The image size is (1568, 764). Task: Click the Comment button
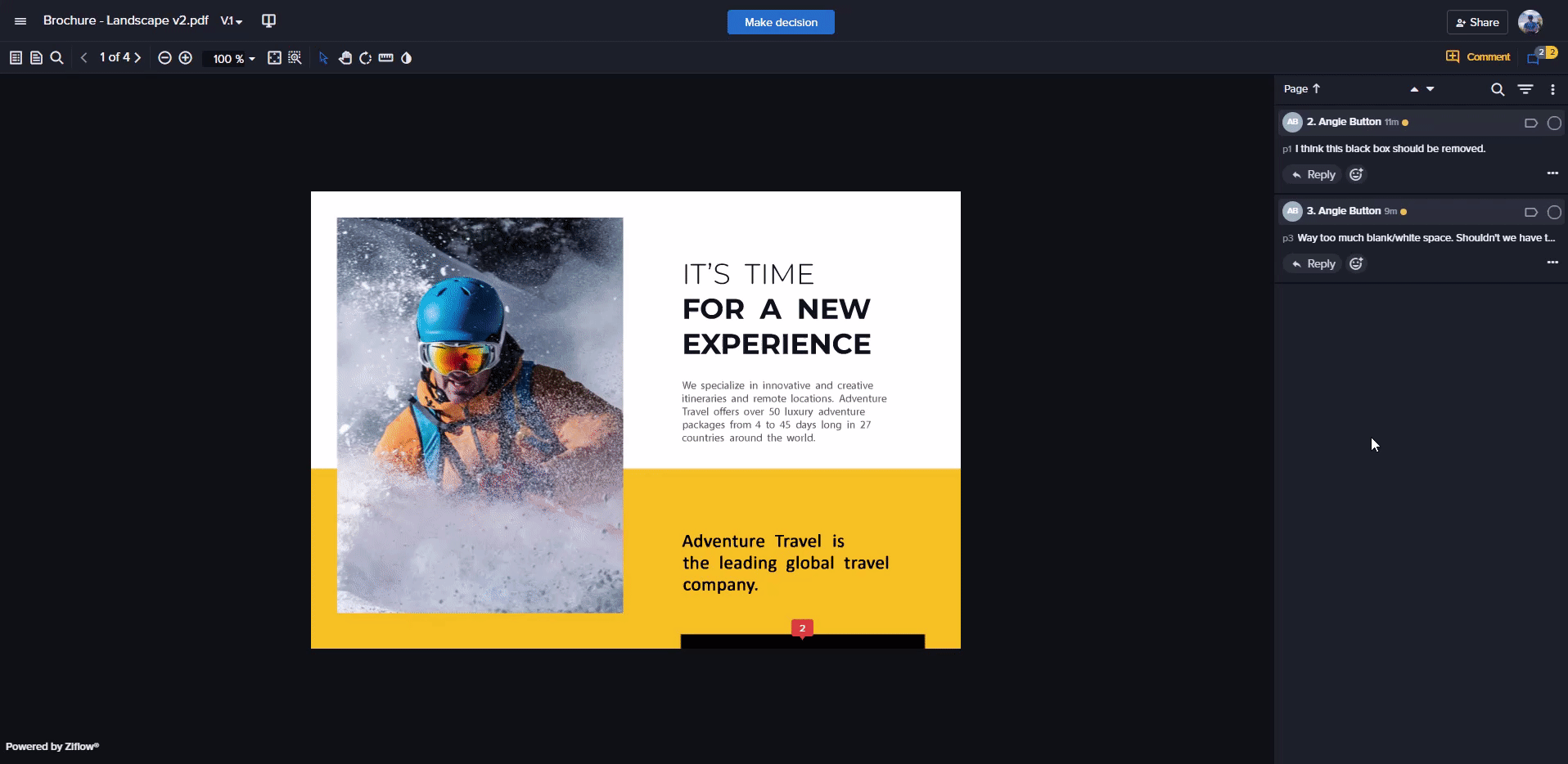click(x=1478, y=56)
